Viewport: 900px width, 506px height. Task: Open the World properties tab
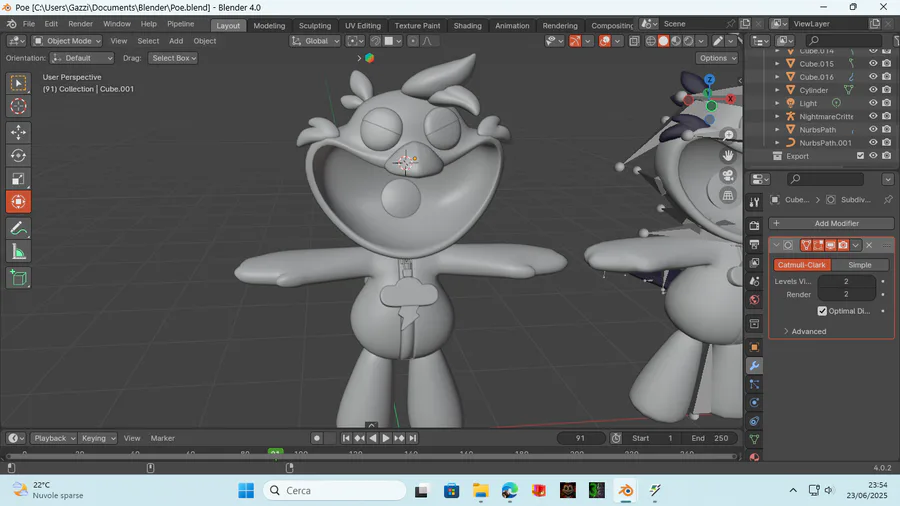pos(754,300)
